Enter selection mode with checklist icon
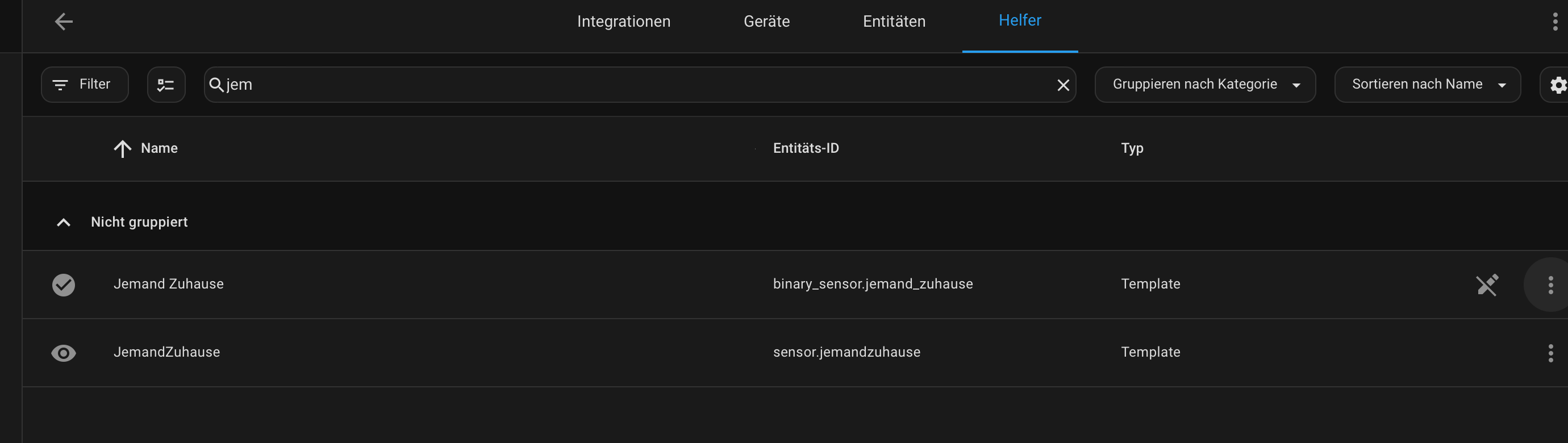Viewport: 1568px width, 443px height. 165,85
